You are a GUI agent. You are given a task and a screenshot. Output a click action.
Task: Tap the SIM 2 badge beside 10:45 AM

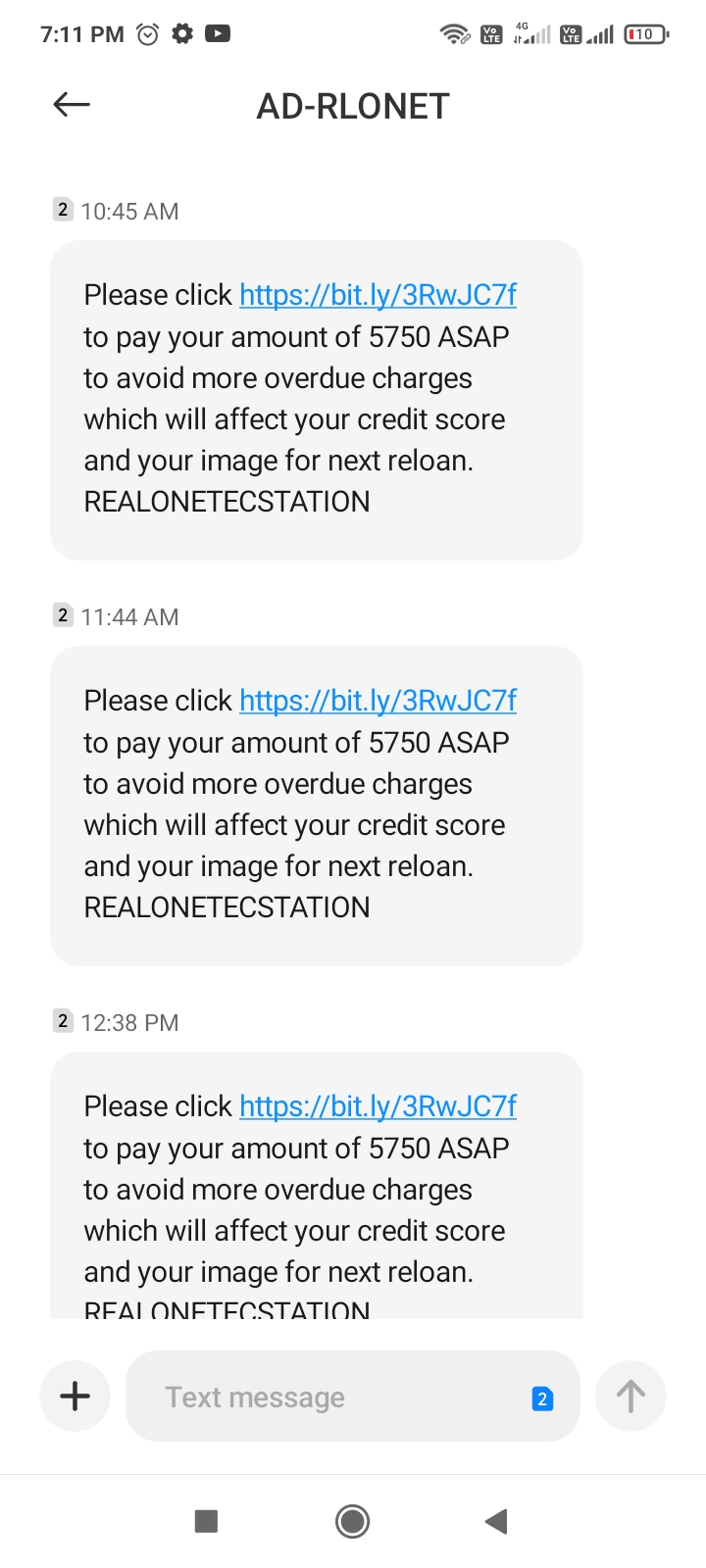pyautogui.click(x=63, y=210)
